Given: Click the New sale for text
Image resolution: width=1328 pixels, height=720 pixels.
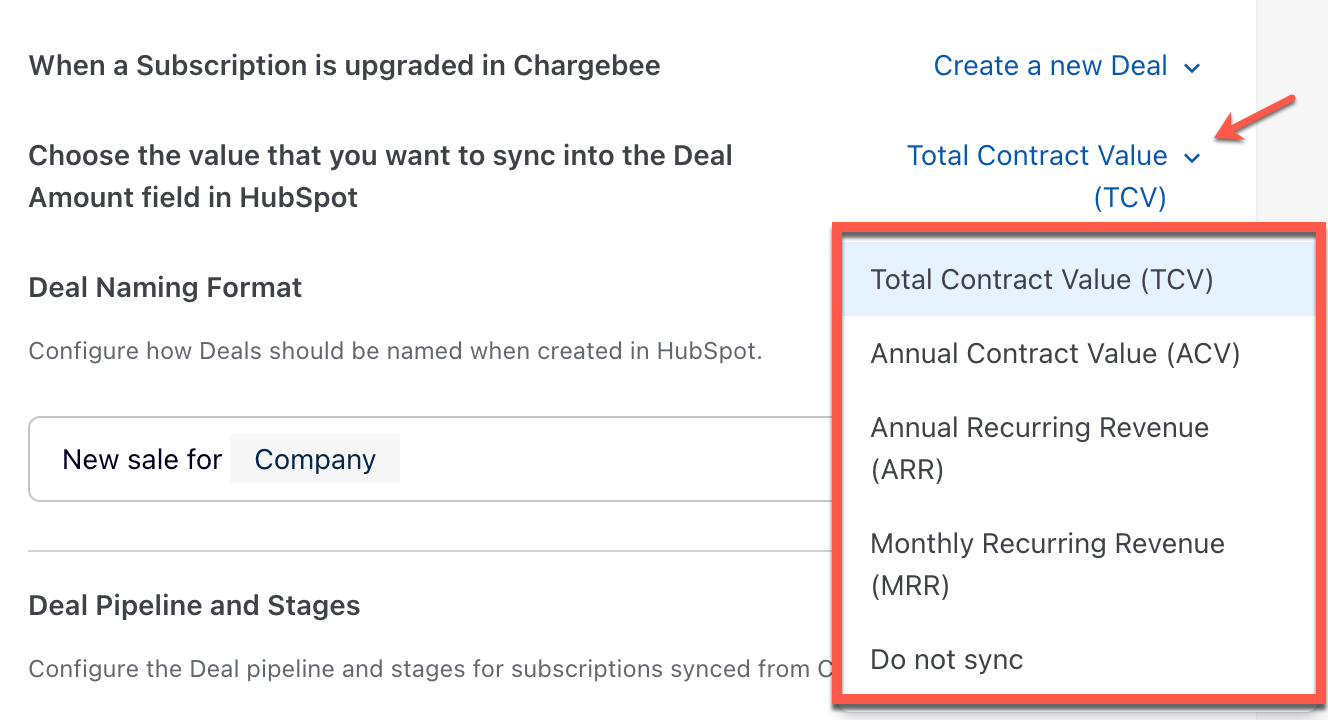Looking at the screenshot, I should coord(142,459).
